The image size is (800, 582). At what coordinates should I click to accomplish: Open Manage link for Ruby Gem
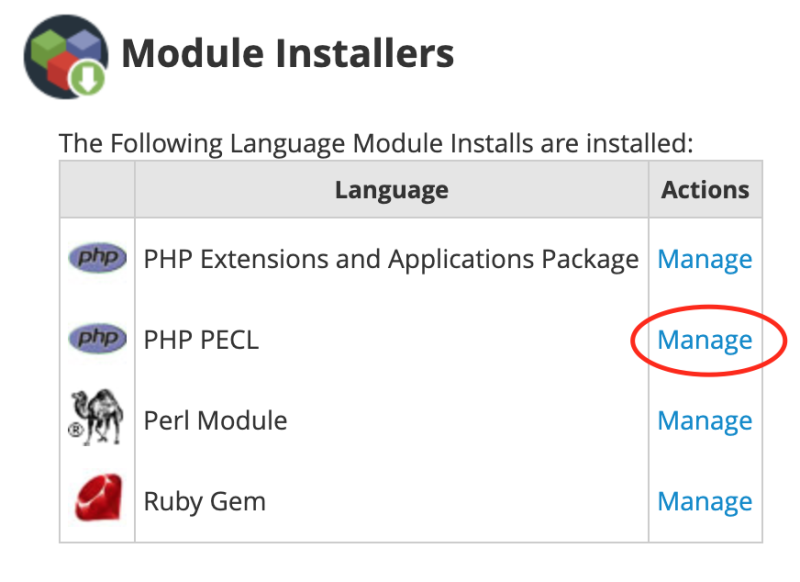coord(704,501)
